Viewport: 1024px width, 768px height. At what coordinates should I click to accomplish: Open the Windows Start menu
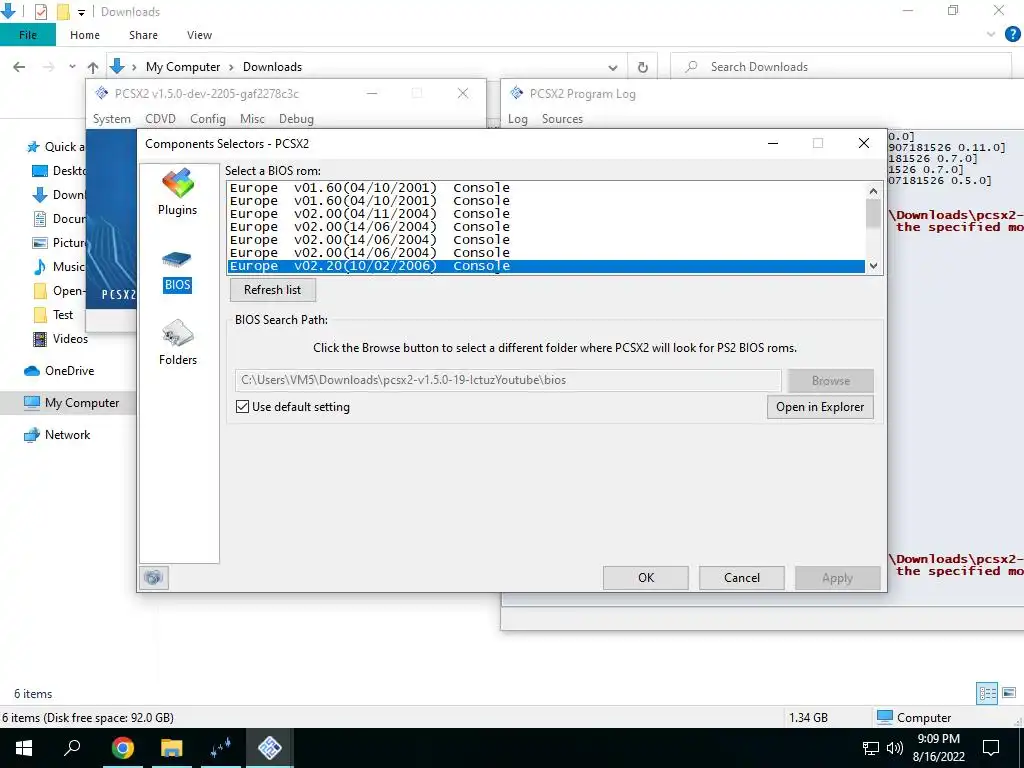(24, 747)
